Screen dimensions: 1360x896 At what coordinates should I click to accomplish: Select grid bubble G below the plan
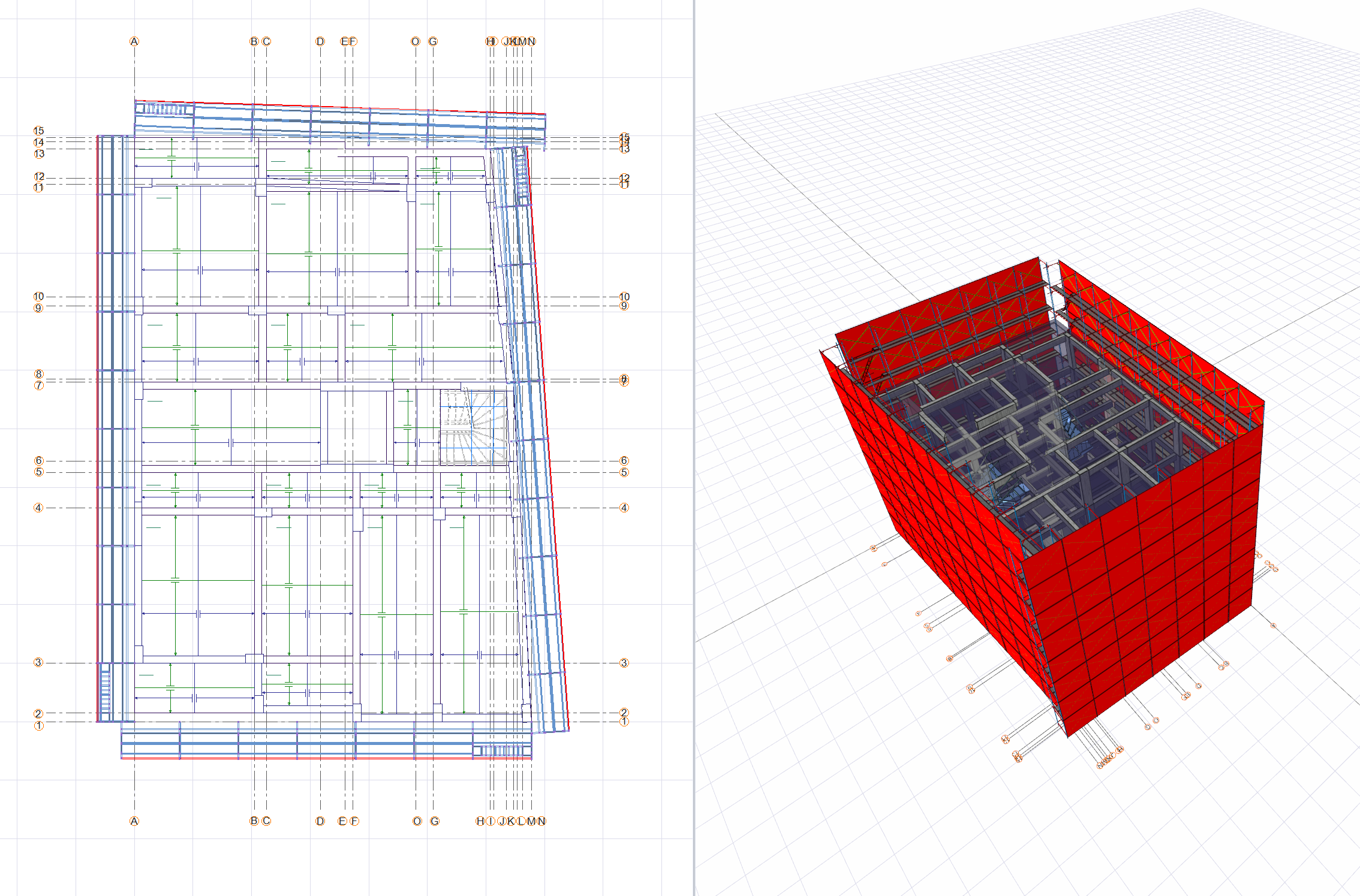point(435,821)
